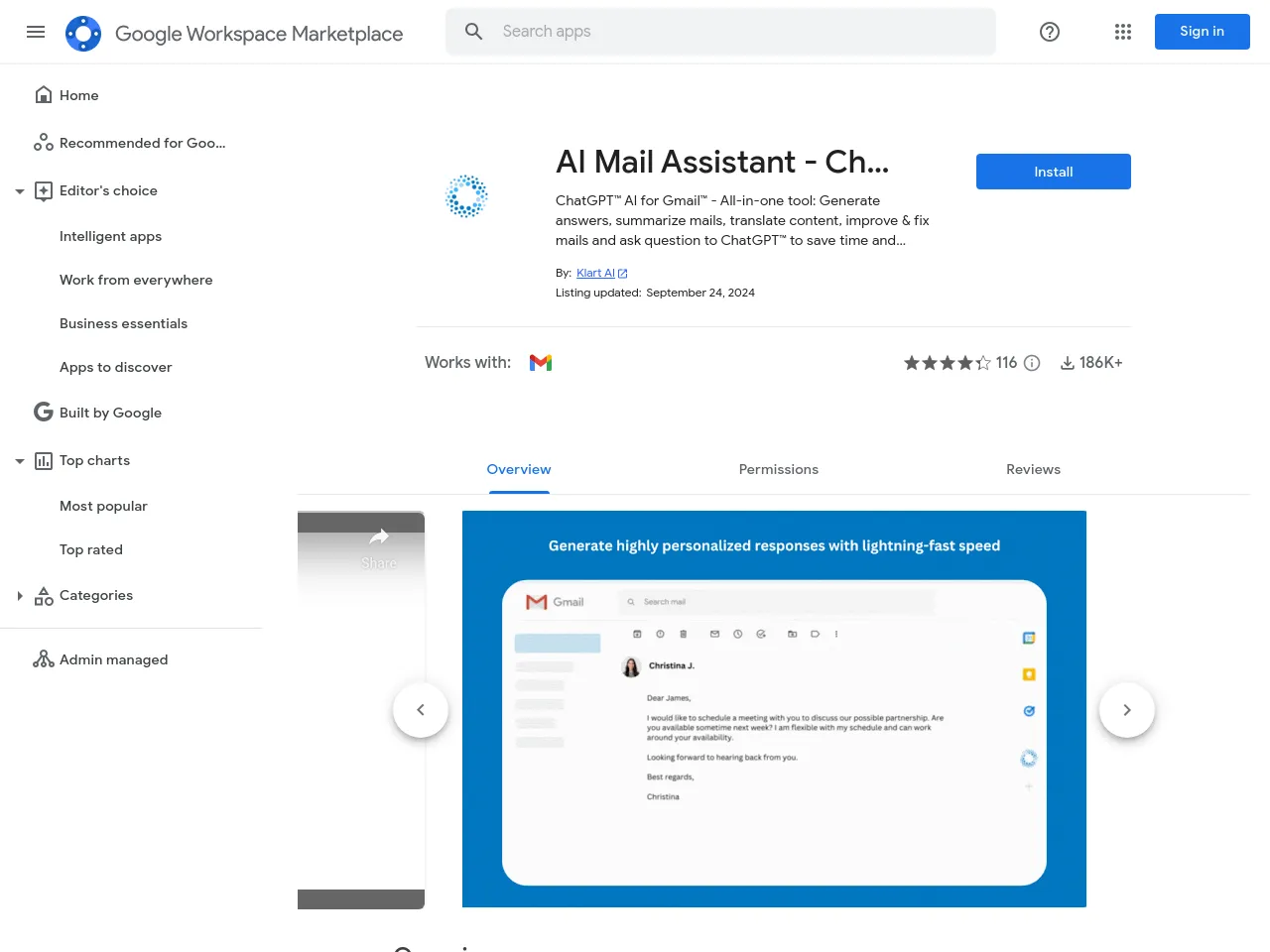1270x952 pixels.
Task: Open the Klart AI developer link
Action: tap(595, 273)
